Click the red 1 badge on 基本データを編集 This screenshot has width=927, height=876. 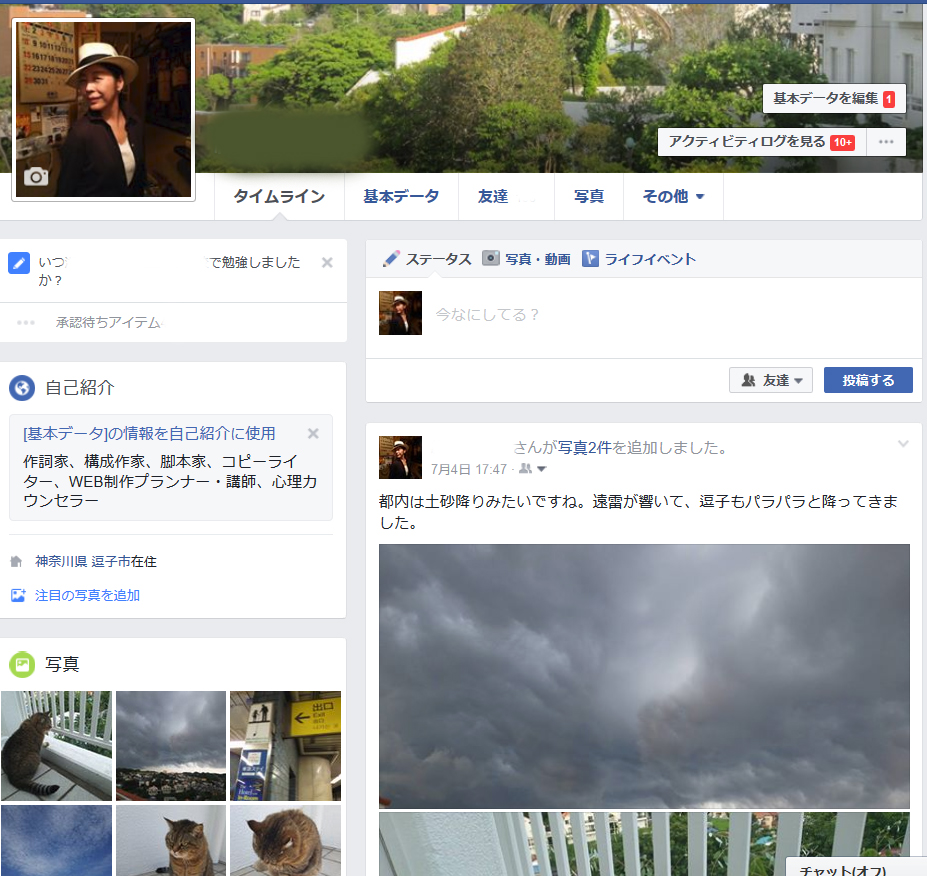(889, 99)
